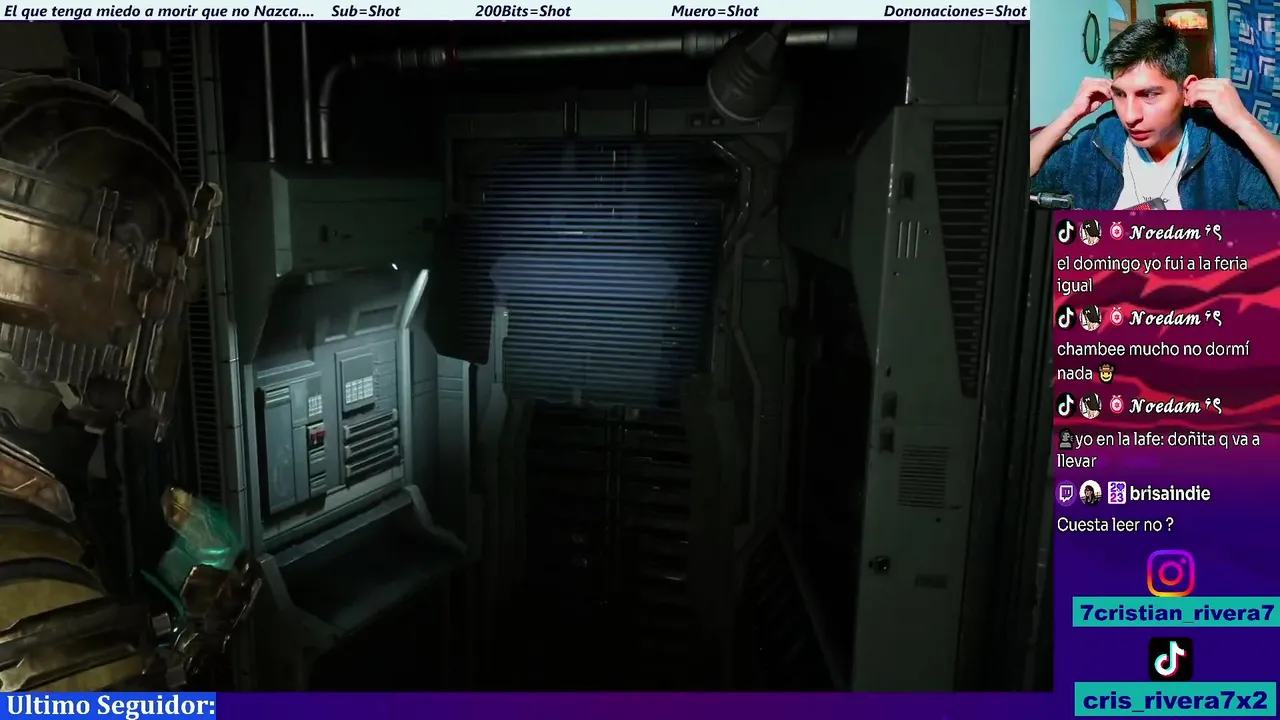Click the brisaindie username in chat

pyautogui.click(x=1169, y=494)
